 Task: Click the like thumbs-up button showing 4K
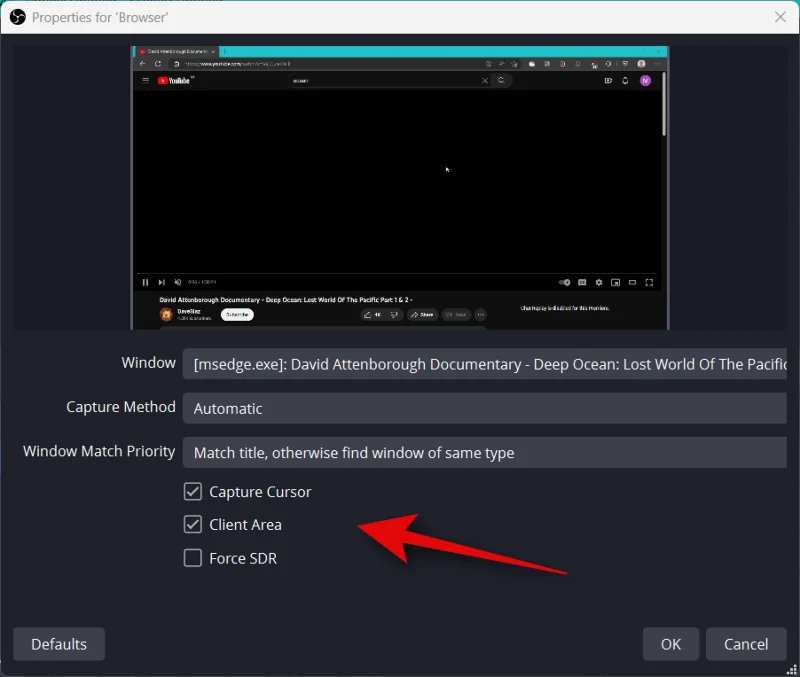[x=373, y=315]
